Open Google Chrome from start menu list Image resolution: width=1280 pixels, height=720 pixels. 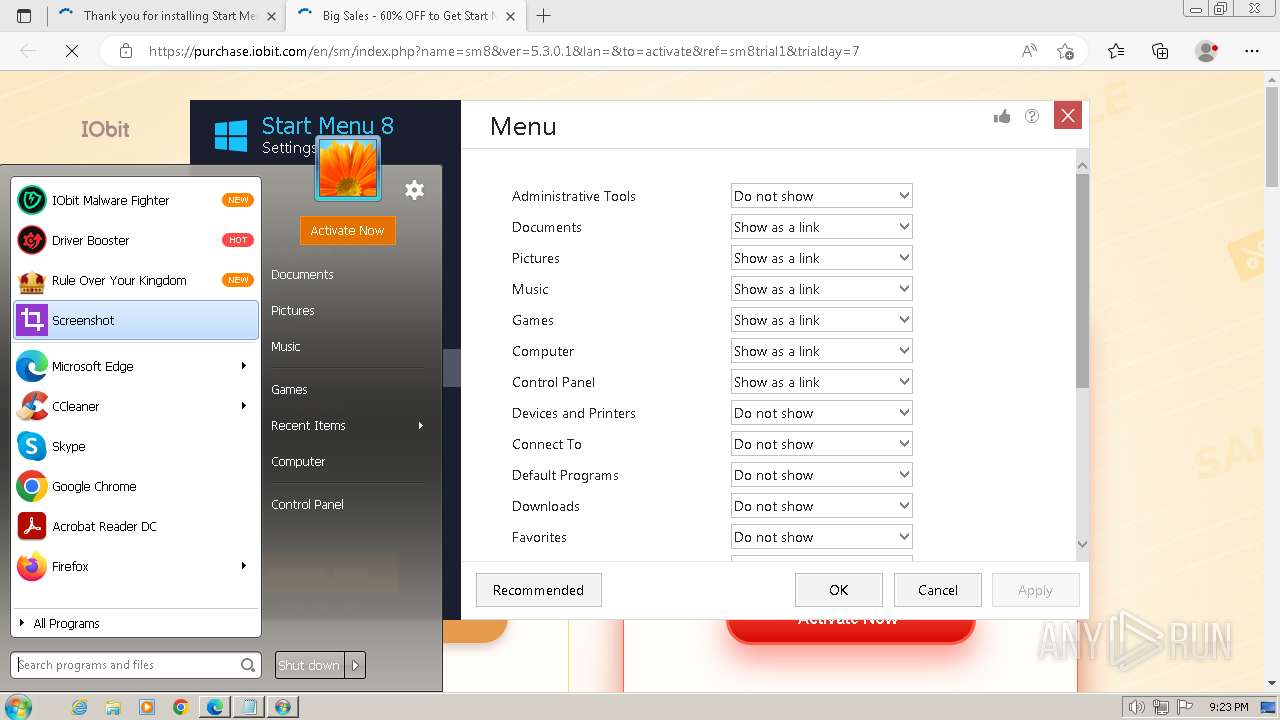tap(136, 486)
